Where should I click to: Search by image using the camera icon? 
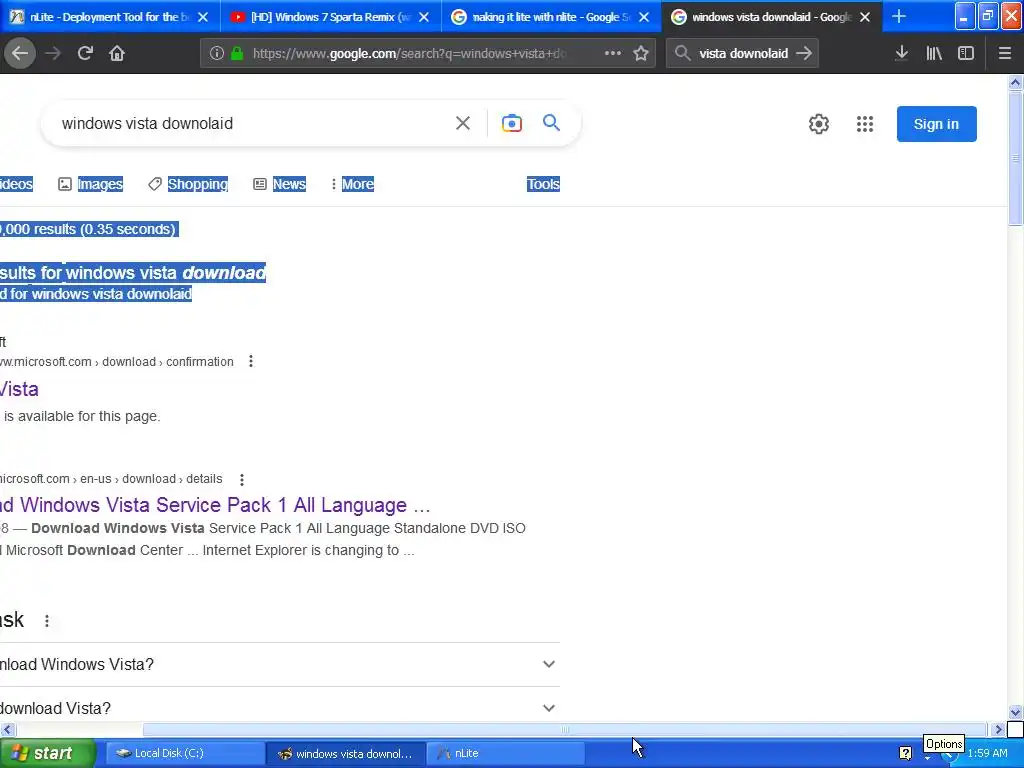(512, 123)
